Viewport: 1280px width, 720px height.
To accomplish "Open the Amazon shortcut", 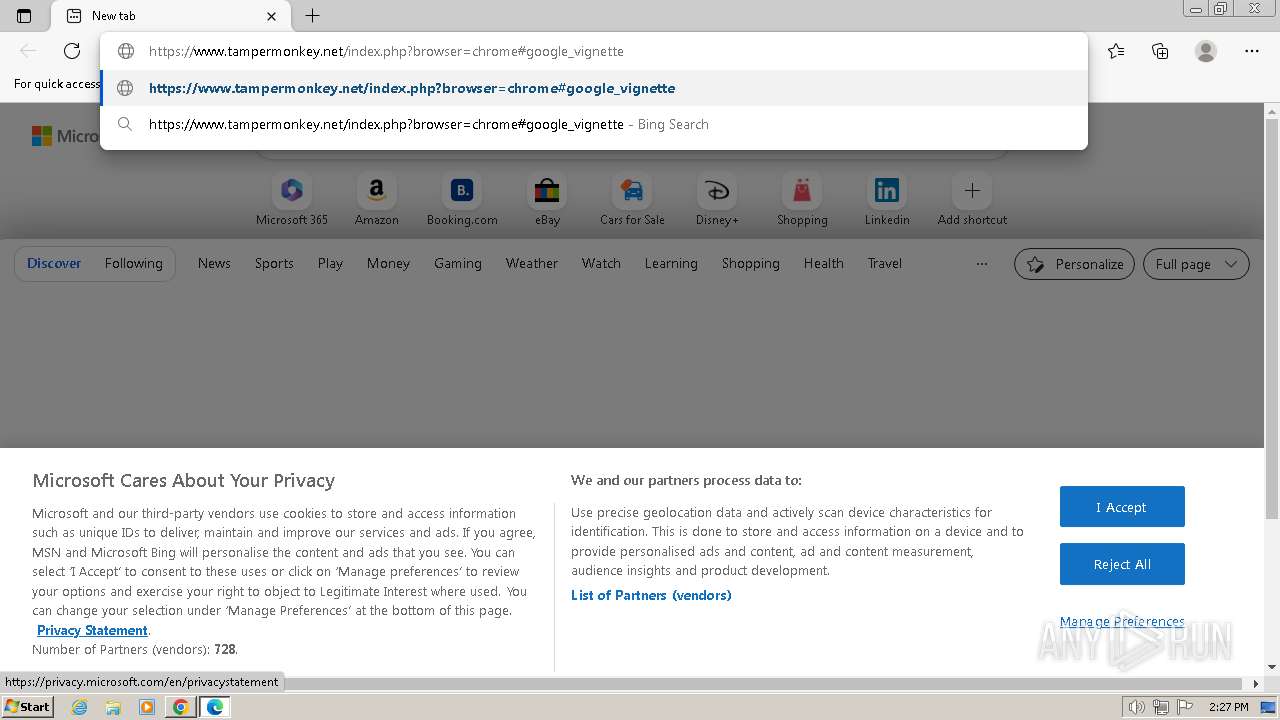I will click(x=377, y=199).
